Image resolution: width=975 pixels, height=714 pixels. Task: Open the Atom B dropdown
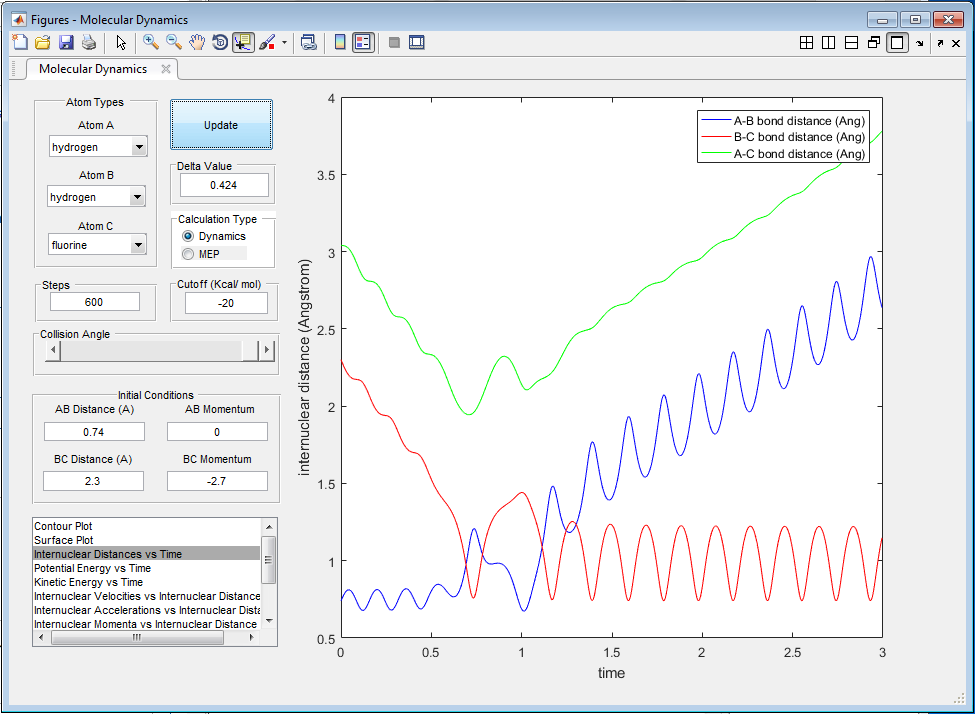tap(137, 197)
